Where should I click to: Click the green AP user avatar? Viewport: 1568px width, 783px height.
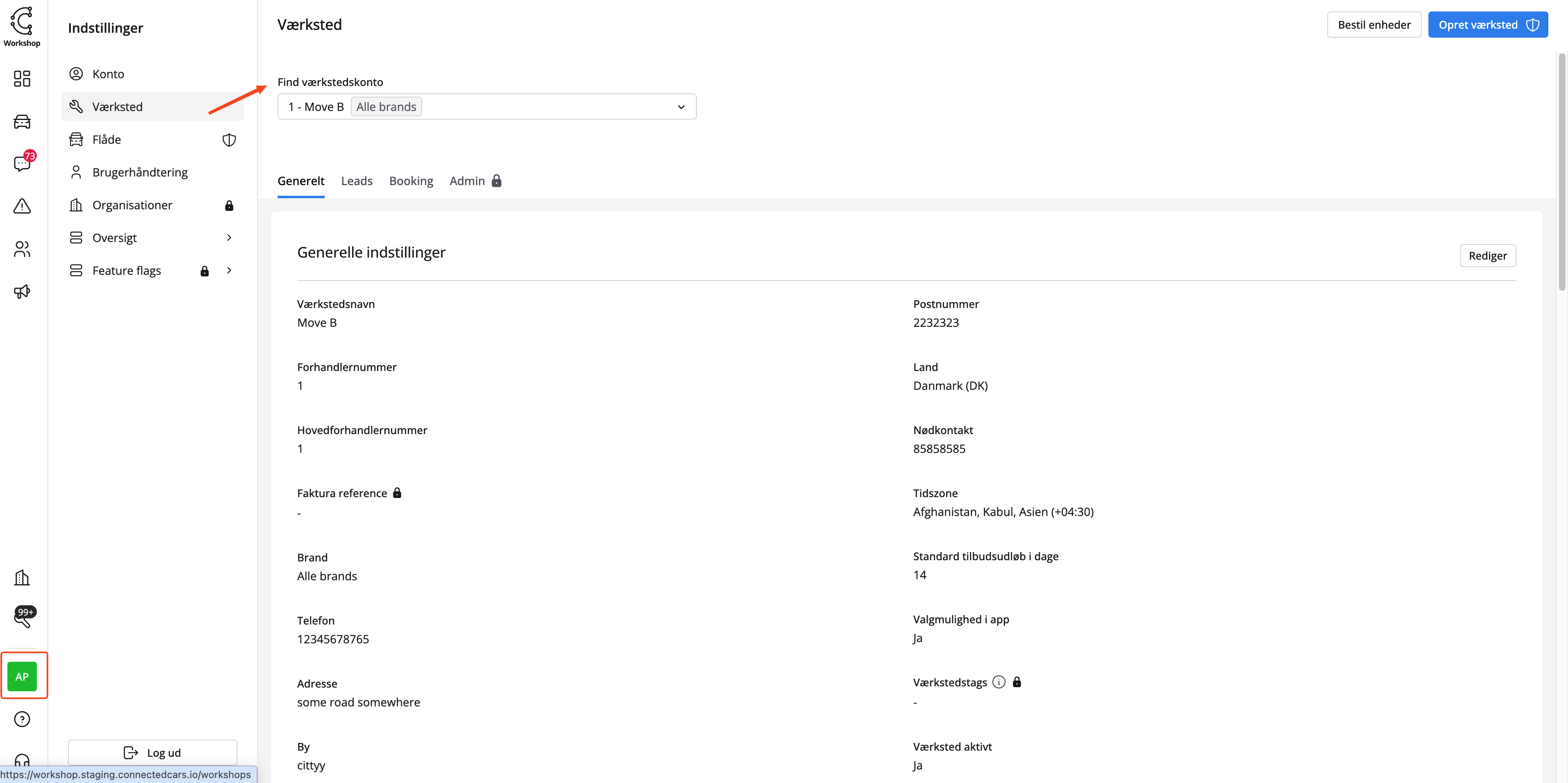(22, 677)
